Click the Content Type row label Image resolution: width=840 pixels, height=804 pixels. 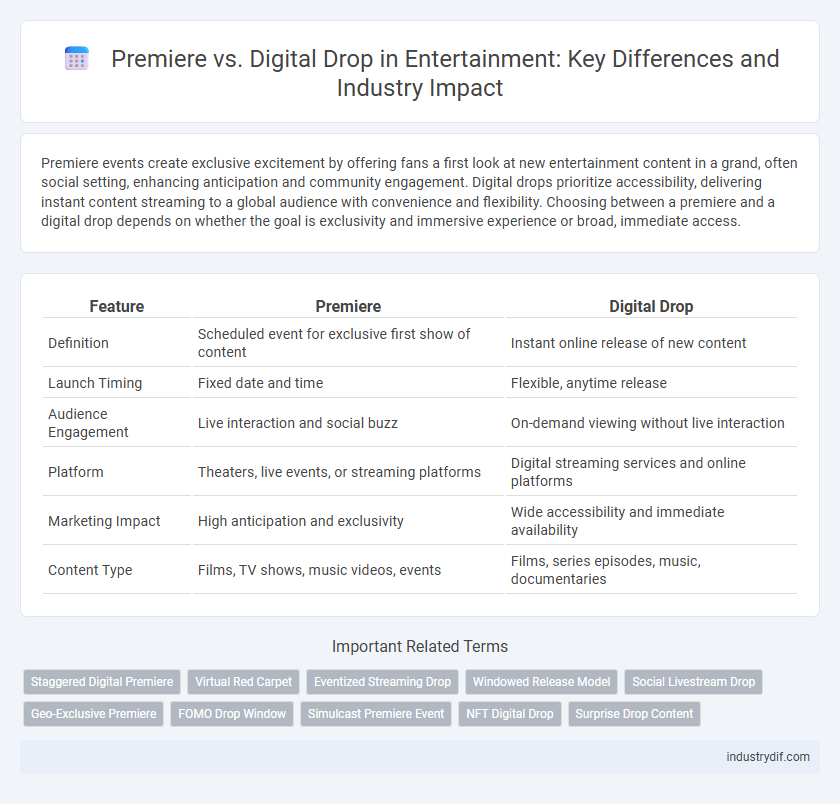pyautogui.click(x=90, y=570)
